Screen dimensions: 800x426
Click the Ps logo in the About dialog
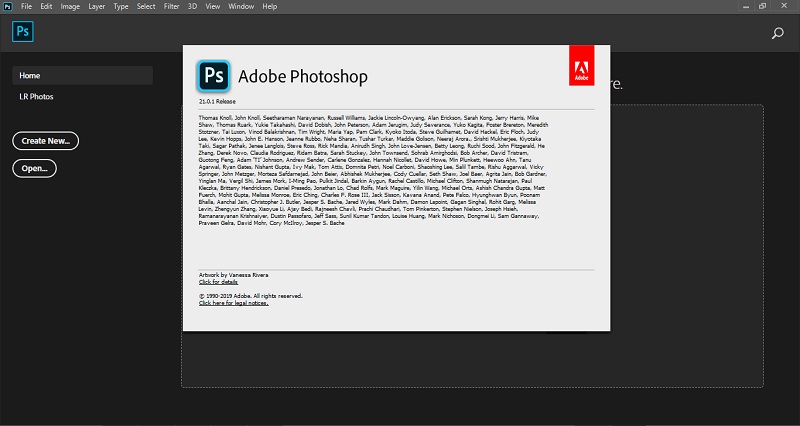coord(214,76)
